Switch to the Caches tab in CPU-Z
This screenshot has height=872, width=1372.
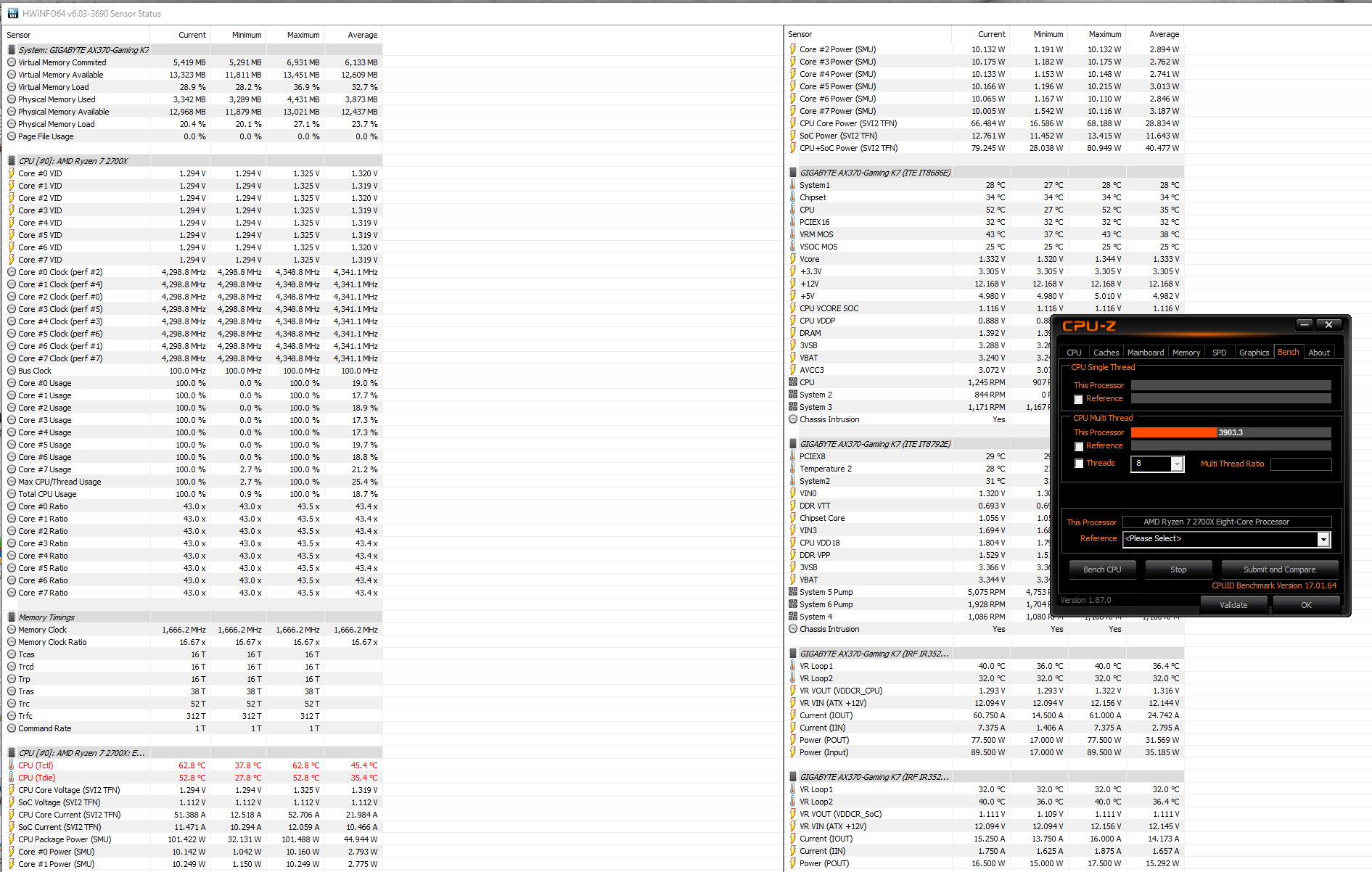click(1106, 353)
